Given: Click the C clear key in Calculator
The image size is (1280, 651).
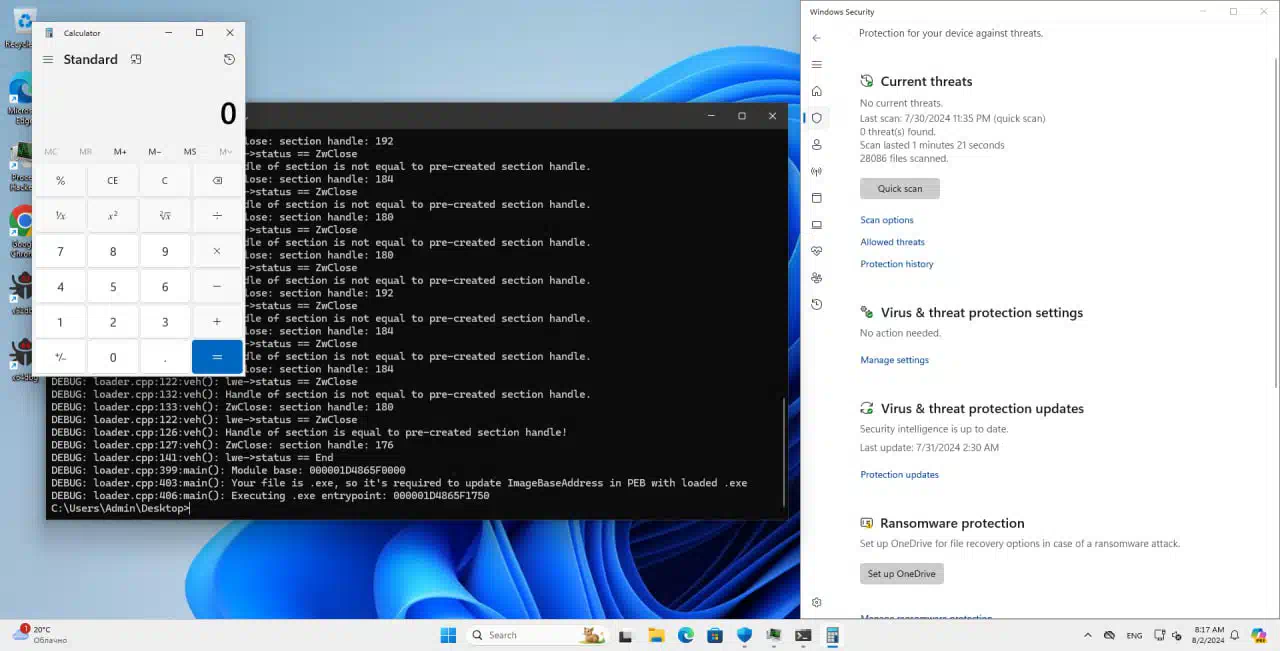Looking at the screenshot, I should pos(165,180).
